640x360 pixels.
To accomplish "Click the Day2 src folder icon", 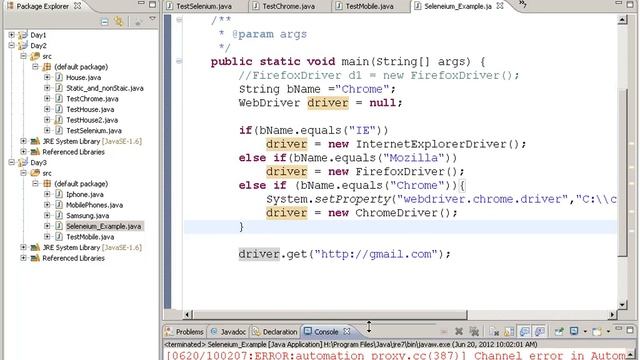I will pyautogui.click(x=35, y=56).
